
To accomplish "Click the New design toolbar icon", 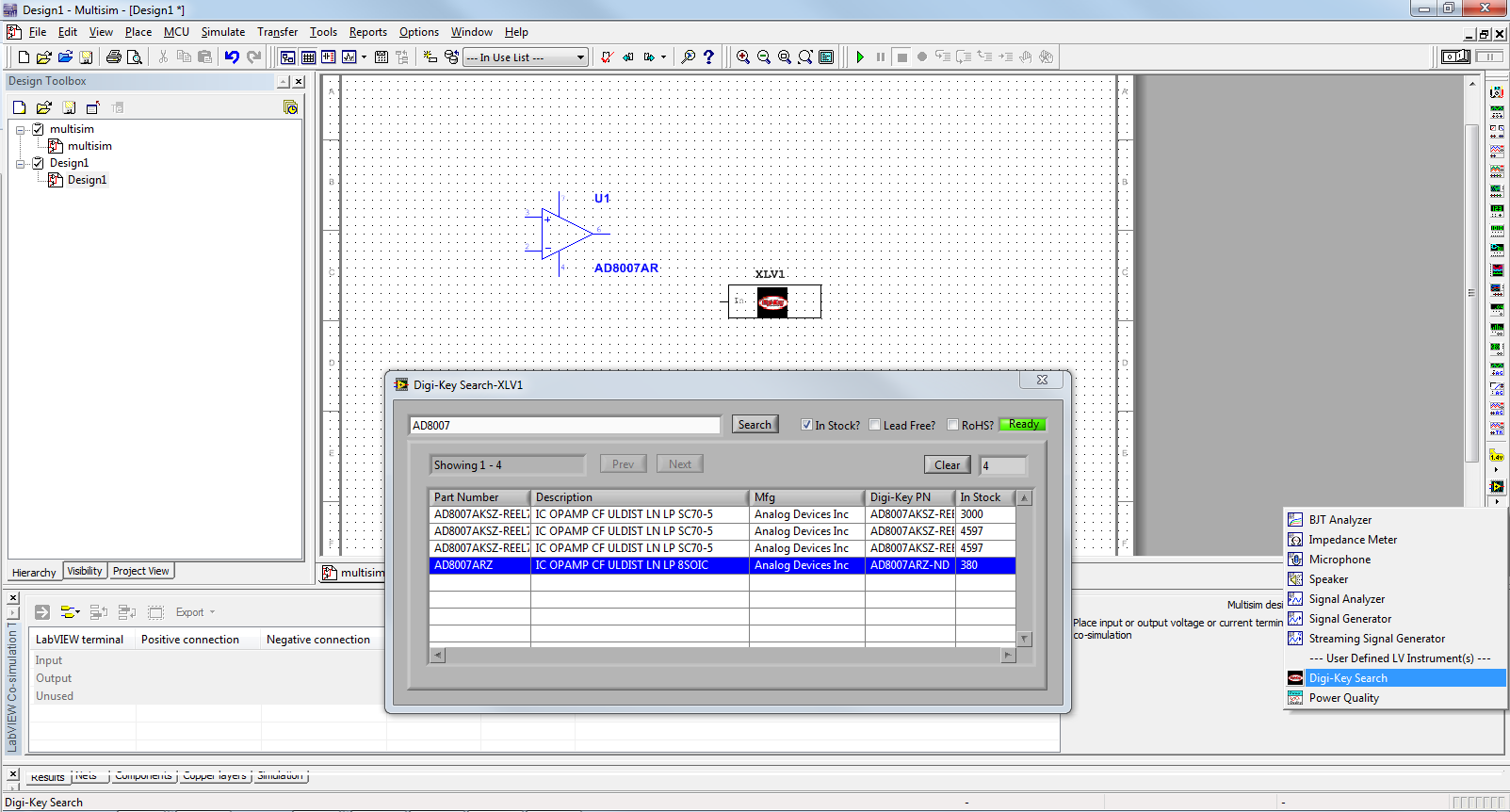I will [x=24, y=57].
